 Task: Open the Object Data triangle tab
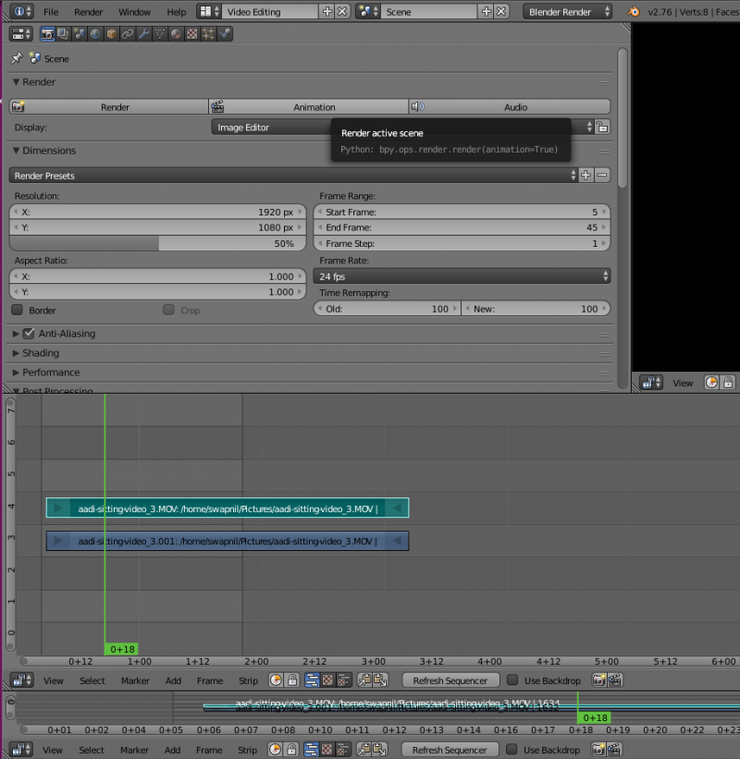[160, 34]
